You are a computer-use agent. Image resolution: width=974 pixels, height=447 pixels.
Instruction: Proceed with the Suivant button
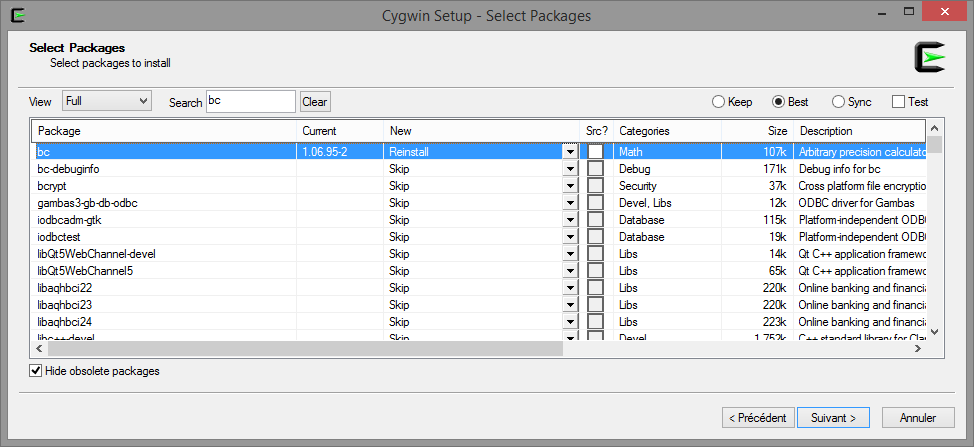click(834, 418)
